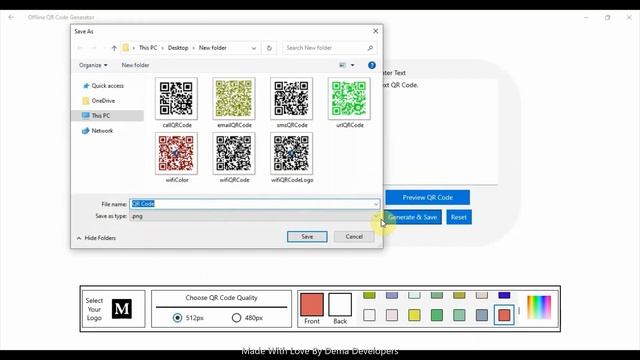Open the rainbow spectrum color picker
640x360 pixels.
(539, 307)
